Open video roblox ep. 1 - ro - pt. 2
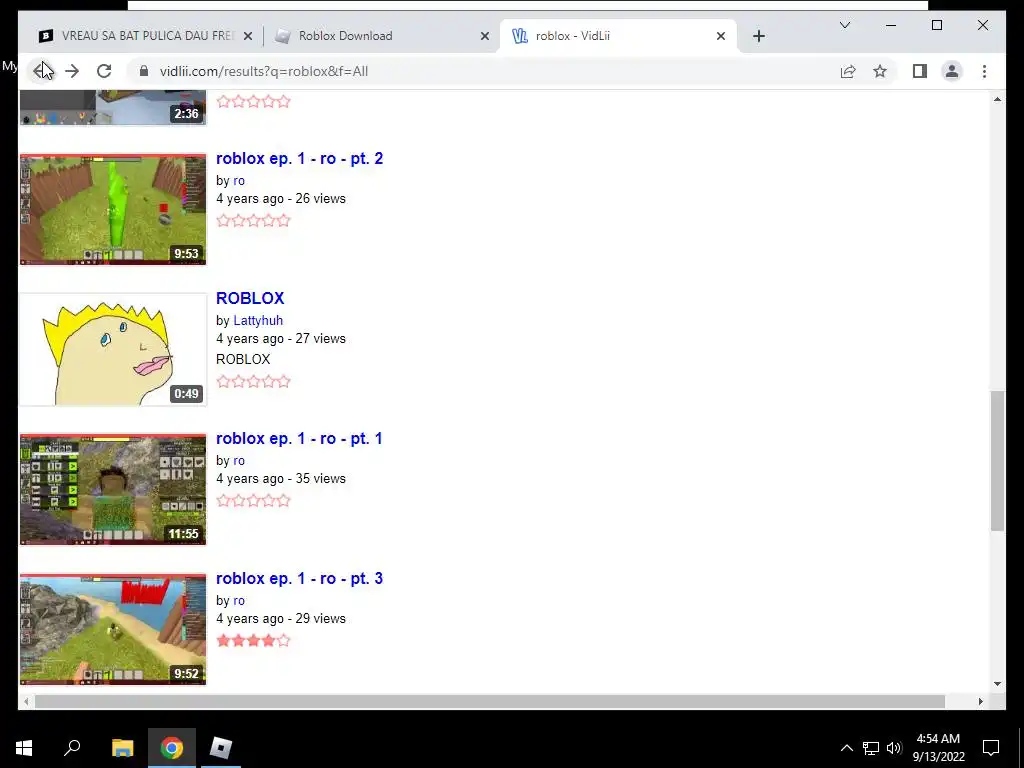This screenshot has width=1024, height=768. 299,159
